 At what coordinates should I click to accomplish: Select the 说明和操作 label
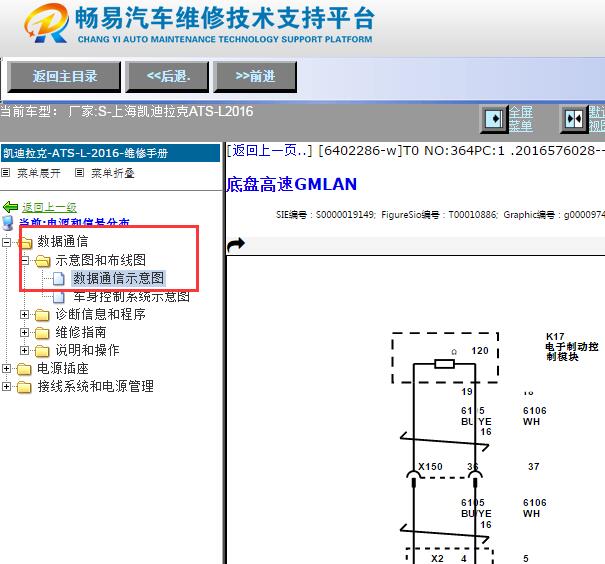[x=87, y=350]
